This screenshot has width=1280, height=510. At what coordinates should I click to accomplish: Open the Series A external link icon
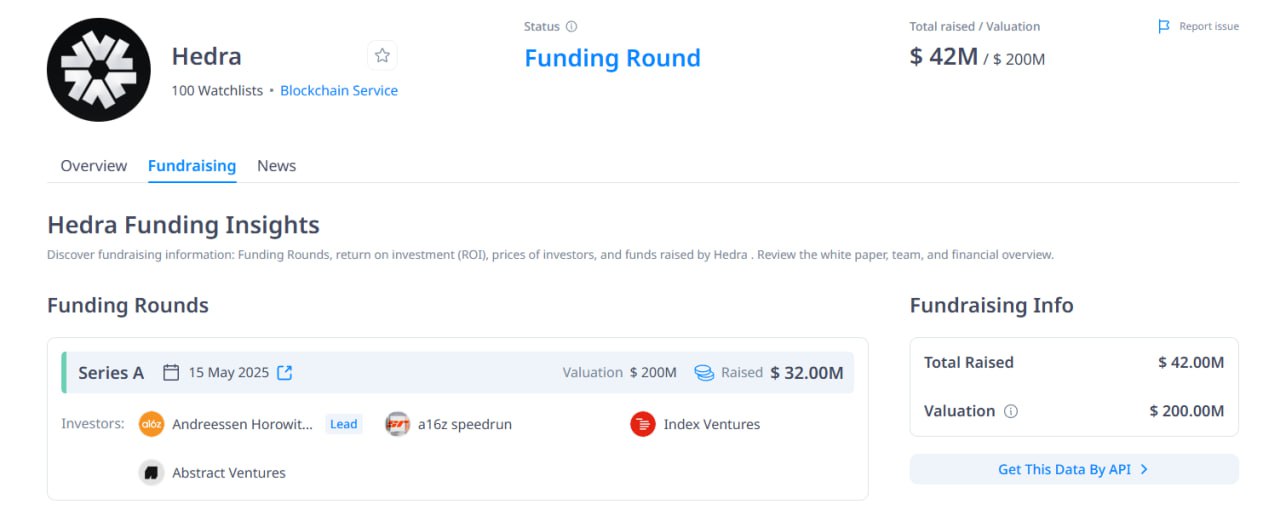(285, 373)
